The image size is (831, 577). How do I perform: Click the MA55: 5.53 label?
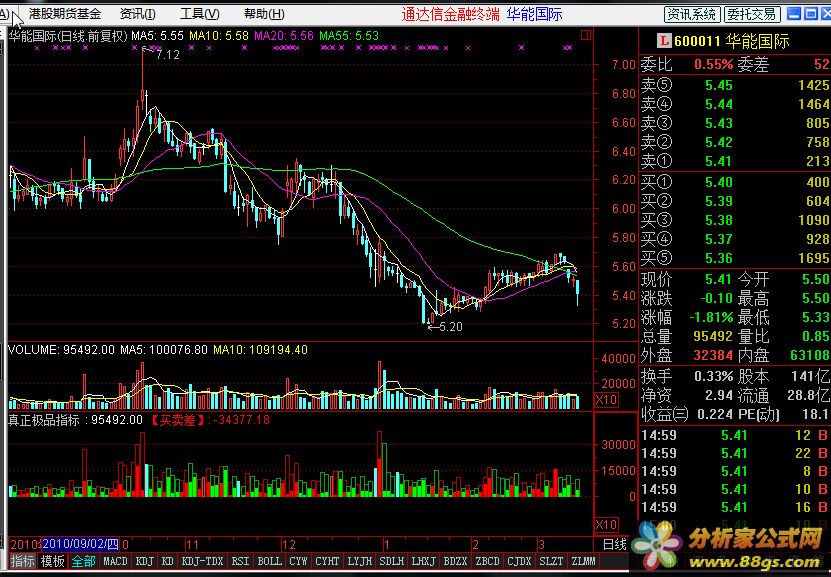(x=349, y=36)
